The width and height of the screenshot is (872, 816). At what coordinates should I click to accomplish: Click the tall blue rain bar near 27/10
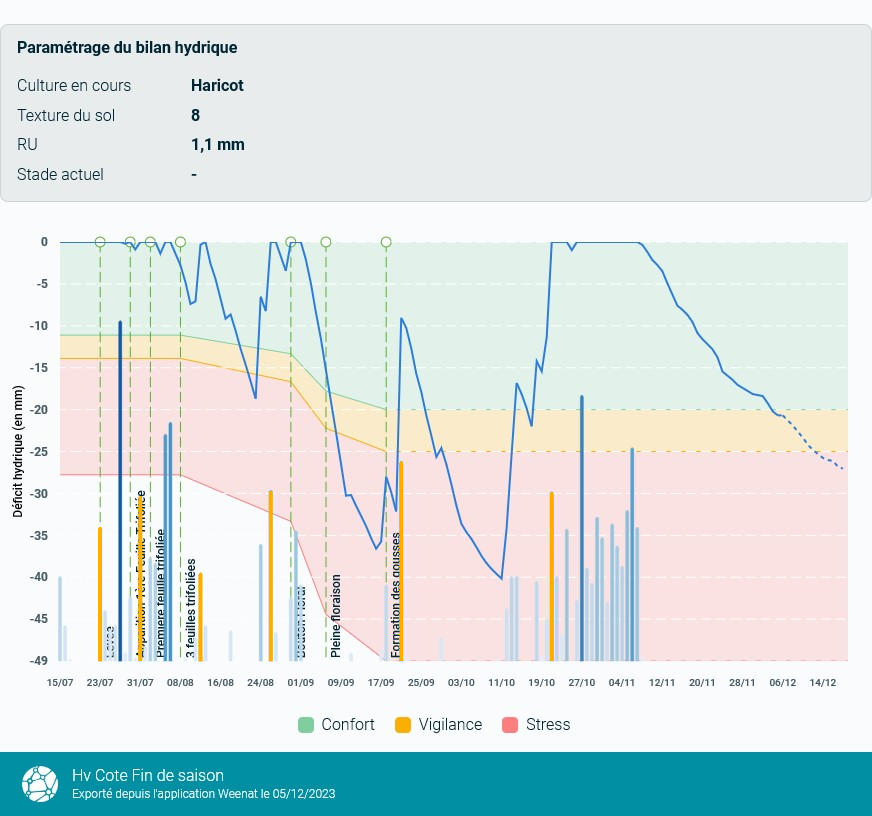[582, 528]
